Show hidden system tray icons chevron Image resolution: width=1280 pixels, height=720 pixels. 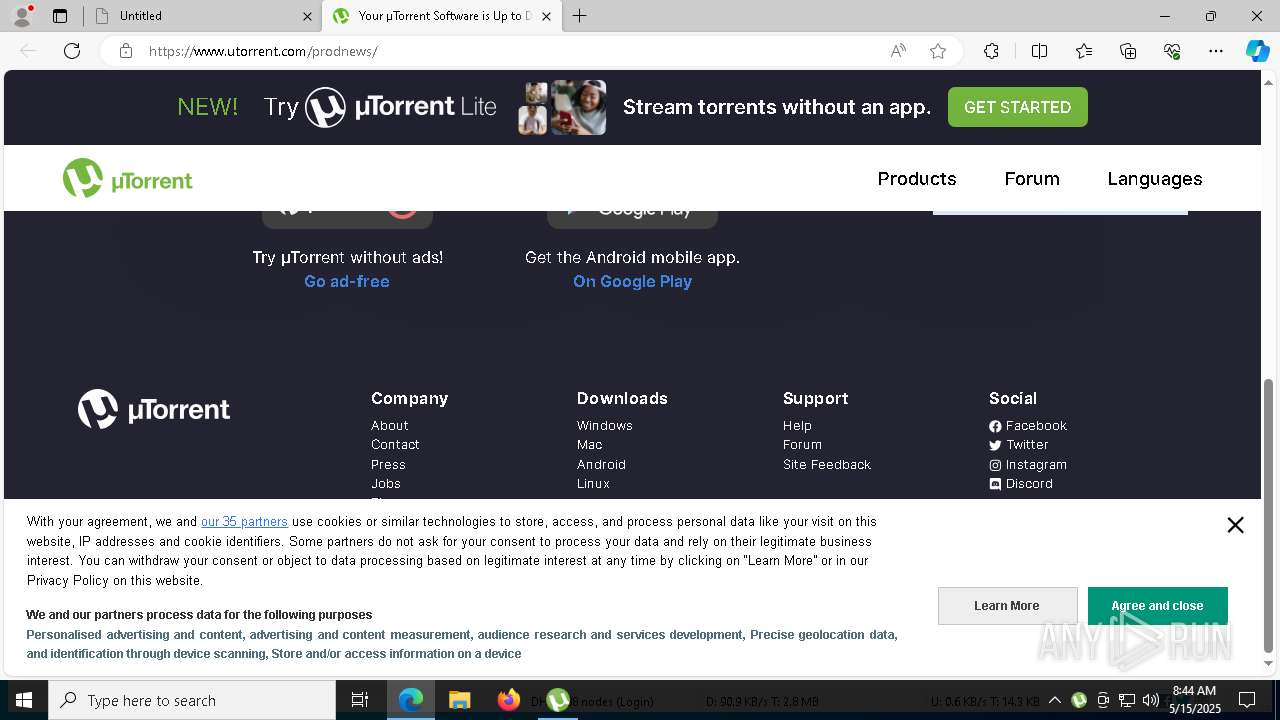click(1055, 700)
